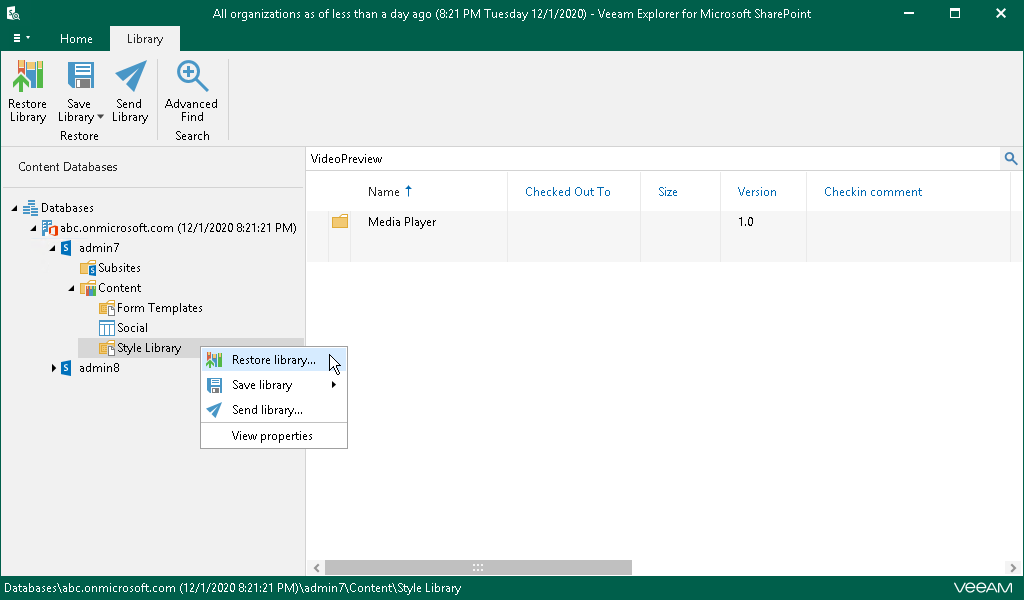Click the Save library submenu arrow
Image resolution: width=1024 pixels, height=600 pixels.
pos(334,385)
